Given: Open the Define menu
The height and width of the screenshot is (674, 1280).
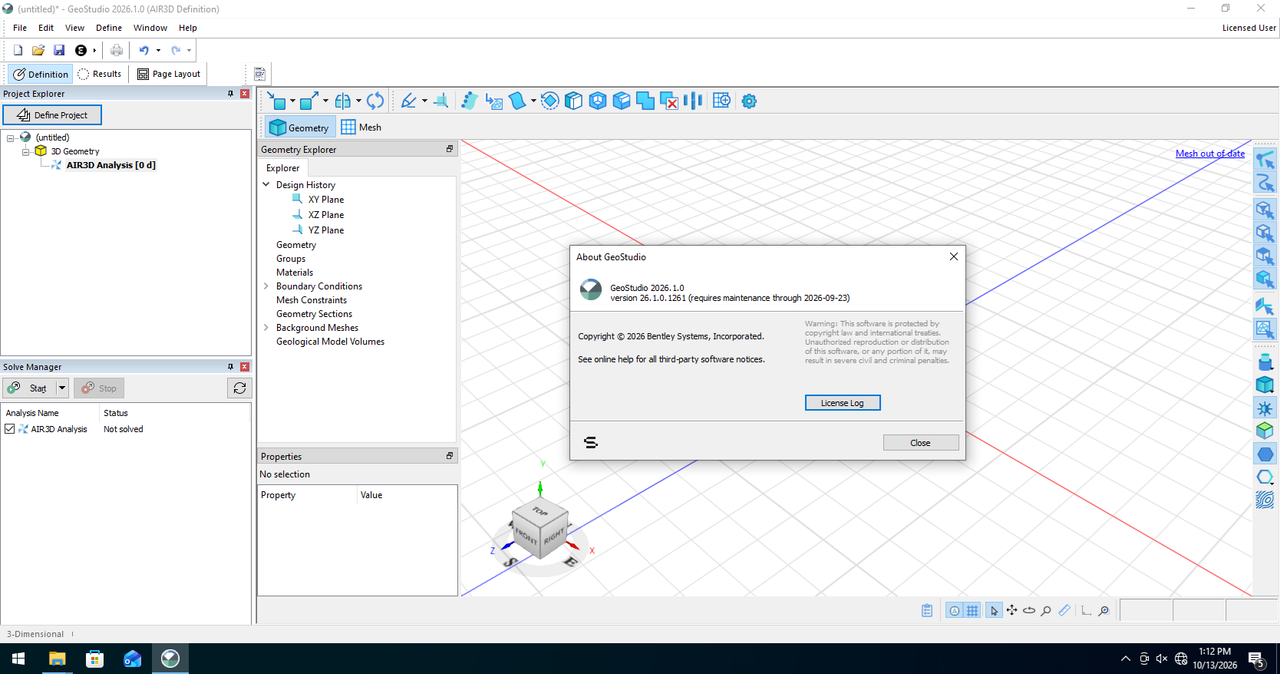Looking at the screenshot, I should pos(109,28).
